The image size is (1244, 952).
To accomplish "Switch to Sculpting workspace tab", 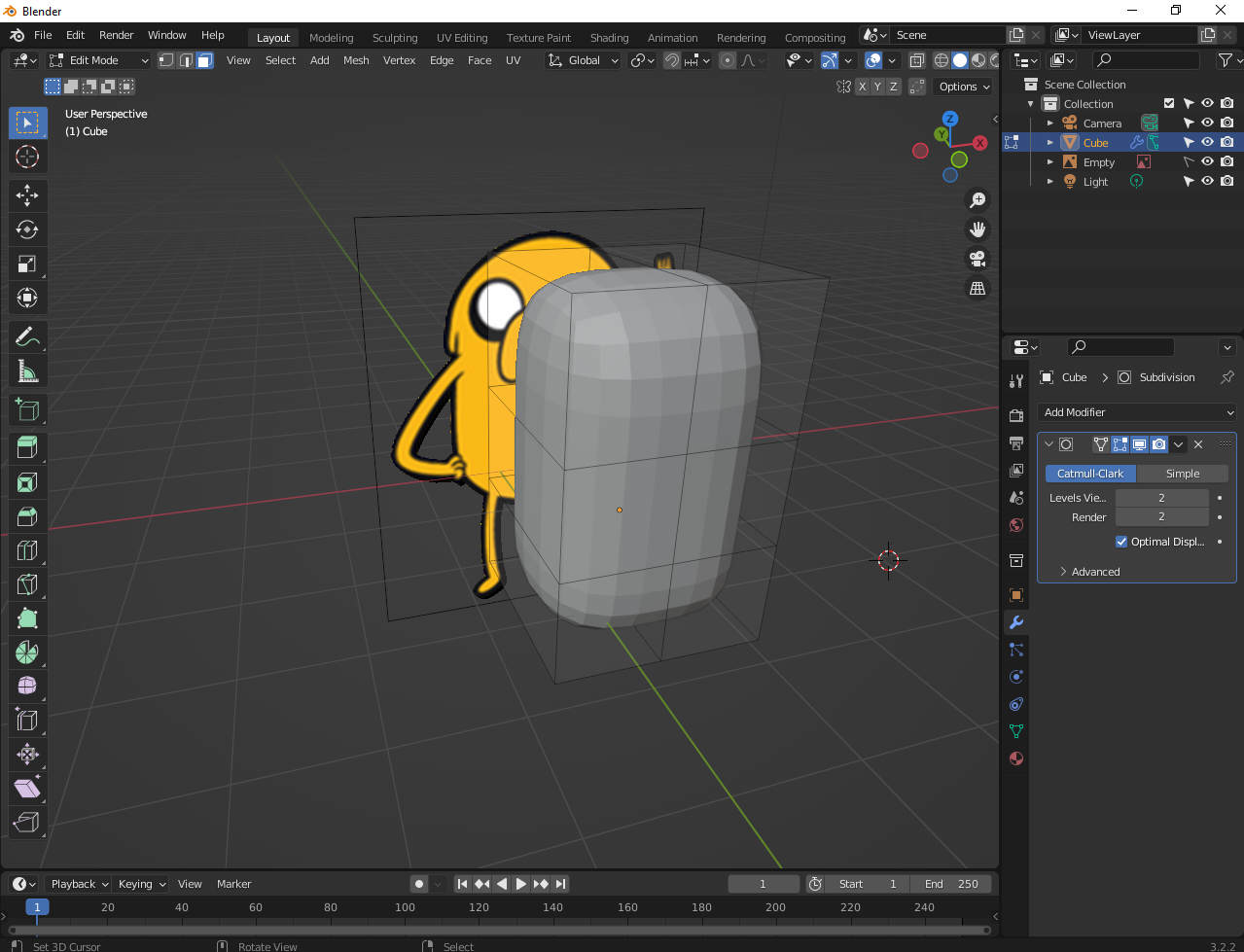I will 395,38.
